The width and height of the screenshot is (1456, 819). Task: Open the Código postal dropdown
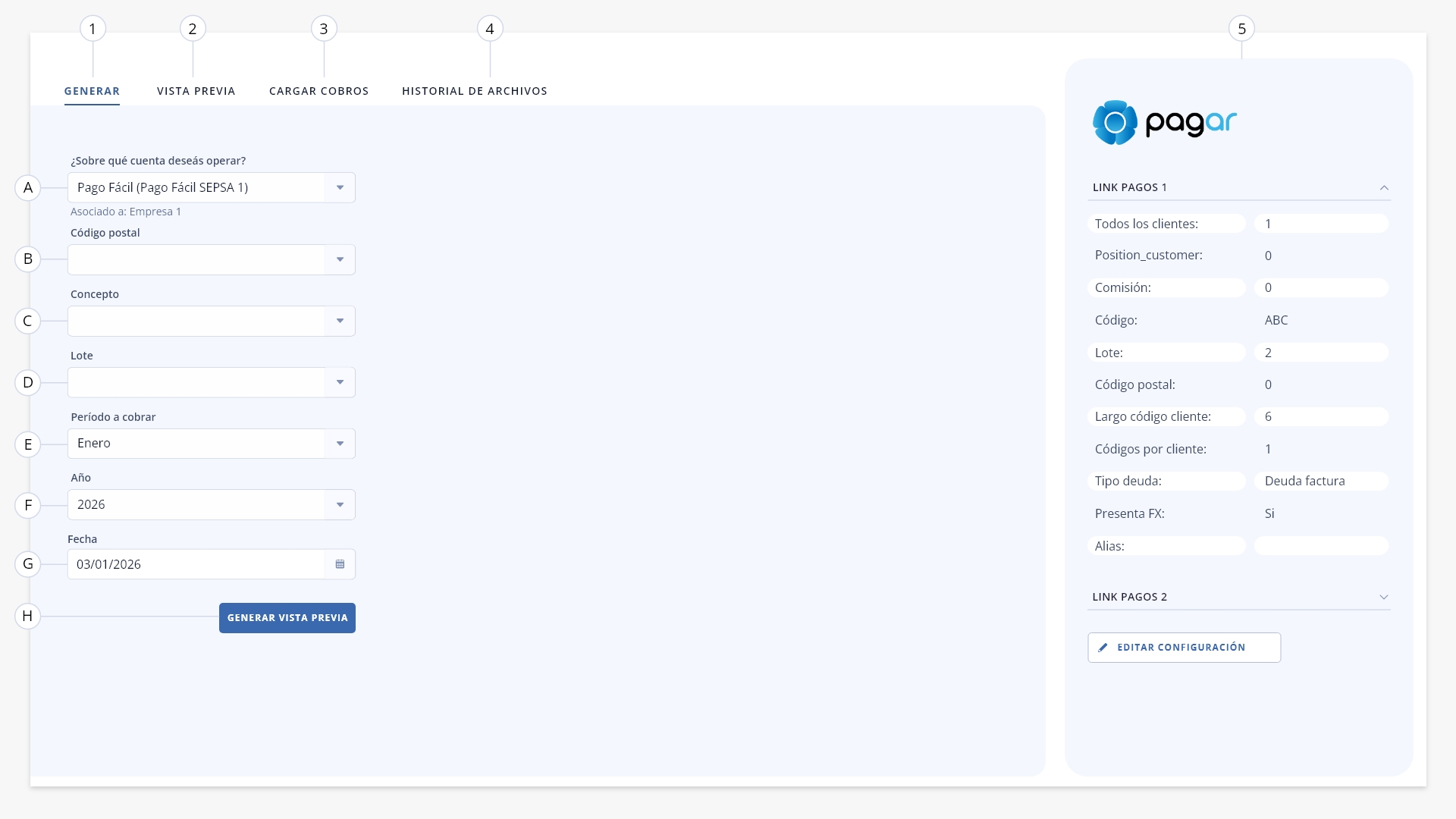click(212, 259)
